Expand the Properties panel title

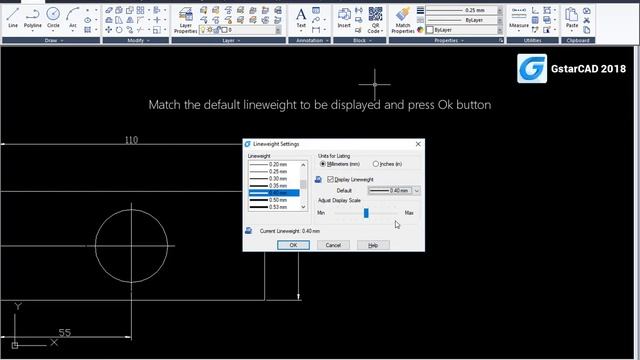click(446, 40)
